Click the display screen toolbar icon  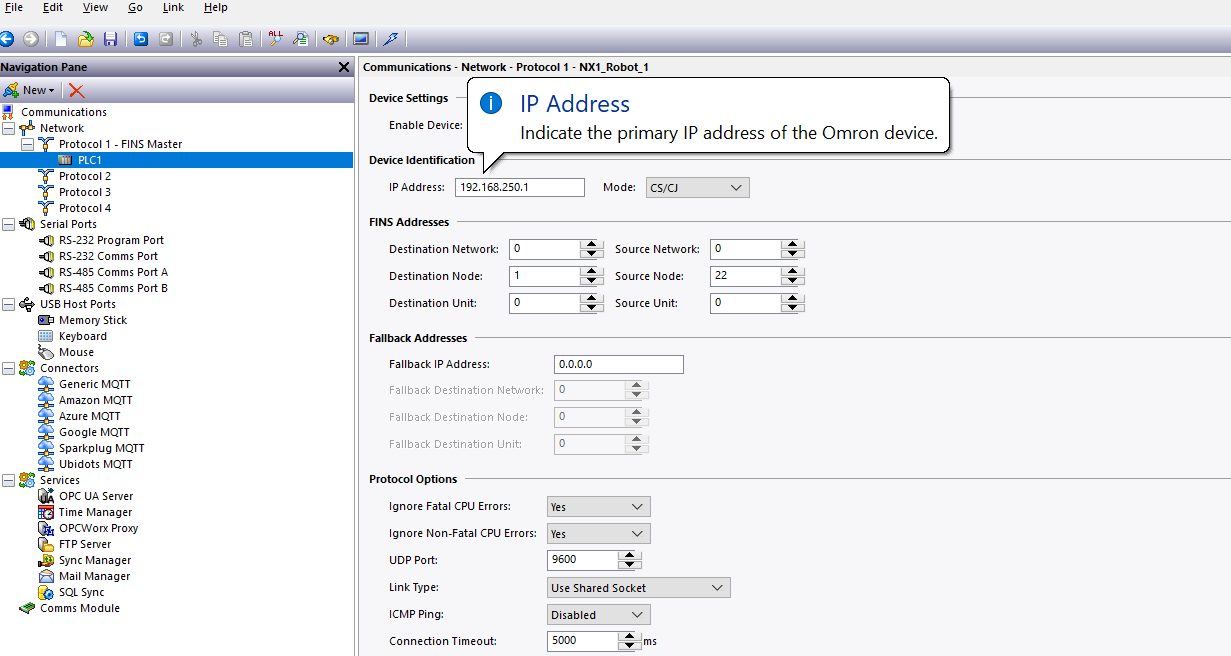pos(361,39)
